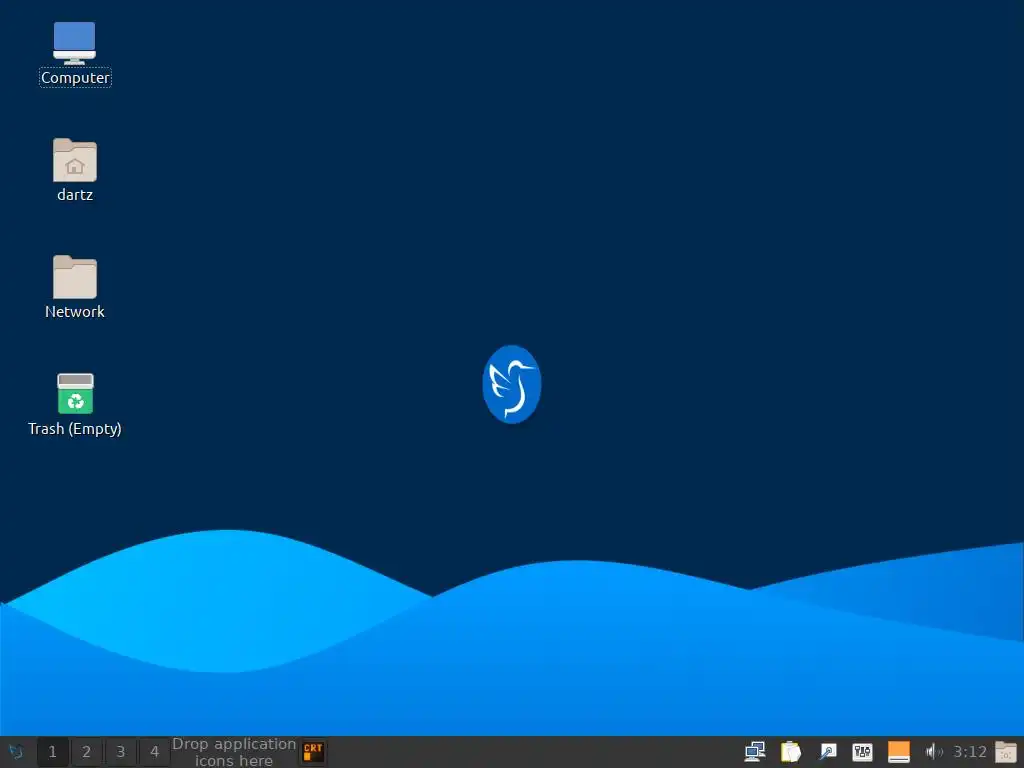
Task: Open the Lubuntu start menu in the panel
Action: 16,752
